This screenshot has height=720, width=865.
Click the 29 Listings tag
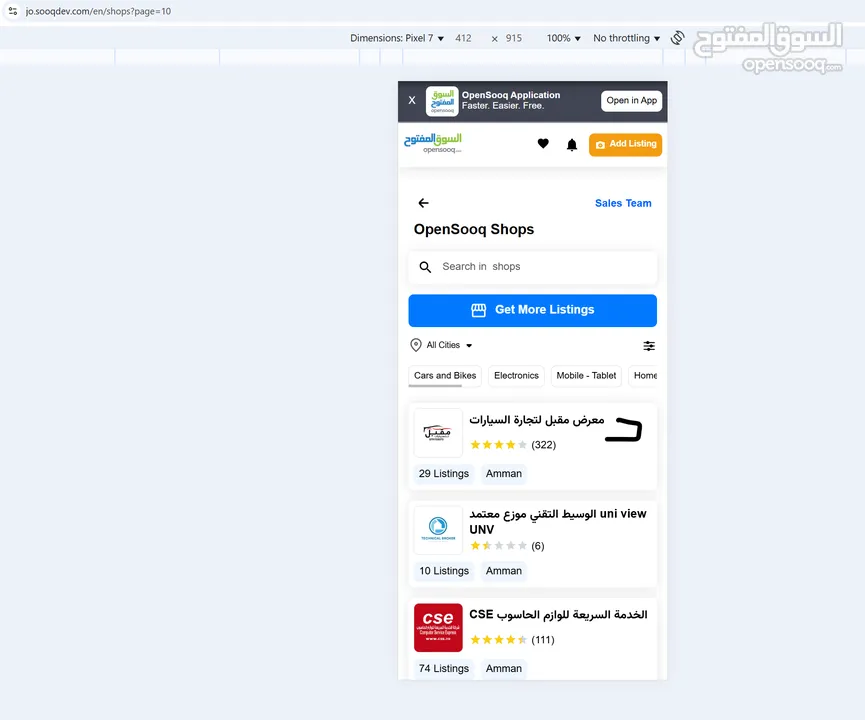pos(444,474)
